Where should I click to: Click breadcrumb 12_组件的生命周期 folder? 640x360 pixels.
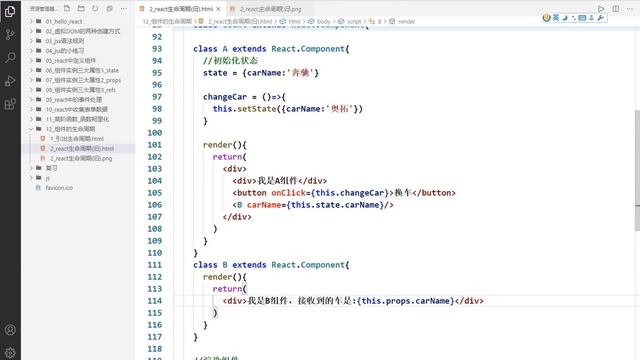tap(167, 21)
